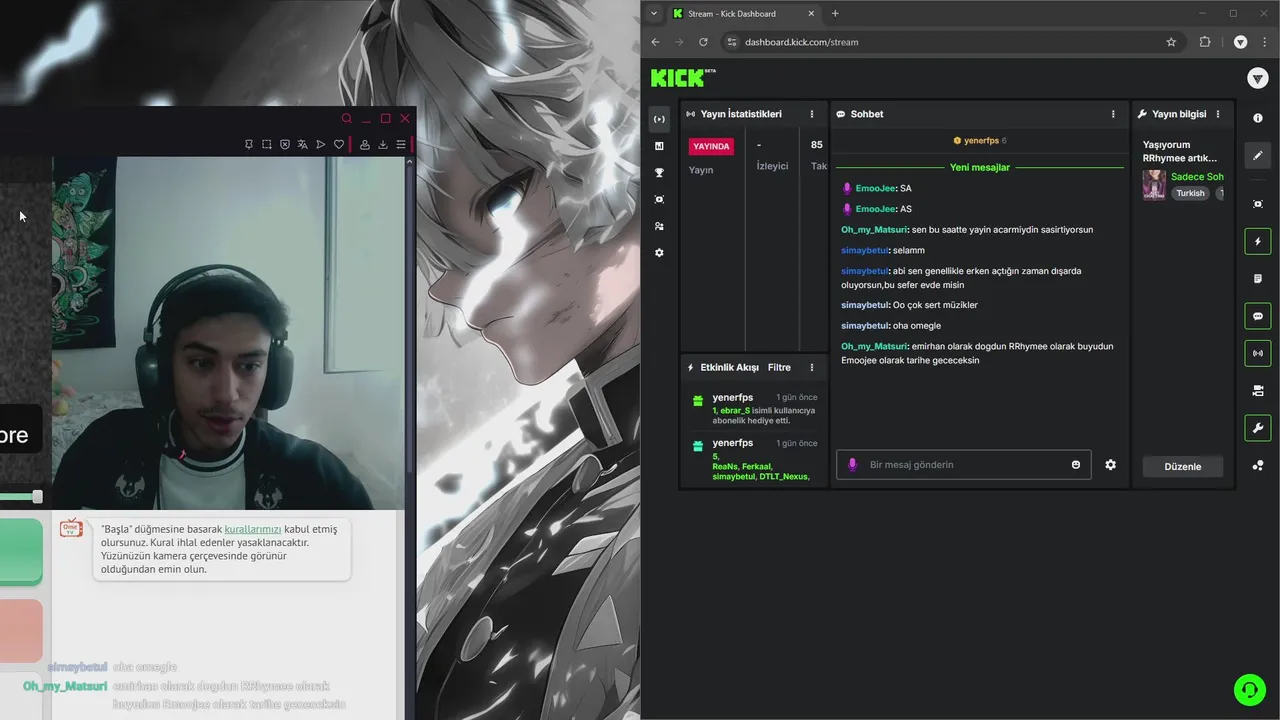Click the pin icon in left browser toolbar

(x=249, y=144)
